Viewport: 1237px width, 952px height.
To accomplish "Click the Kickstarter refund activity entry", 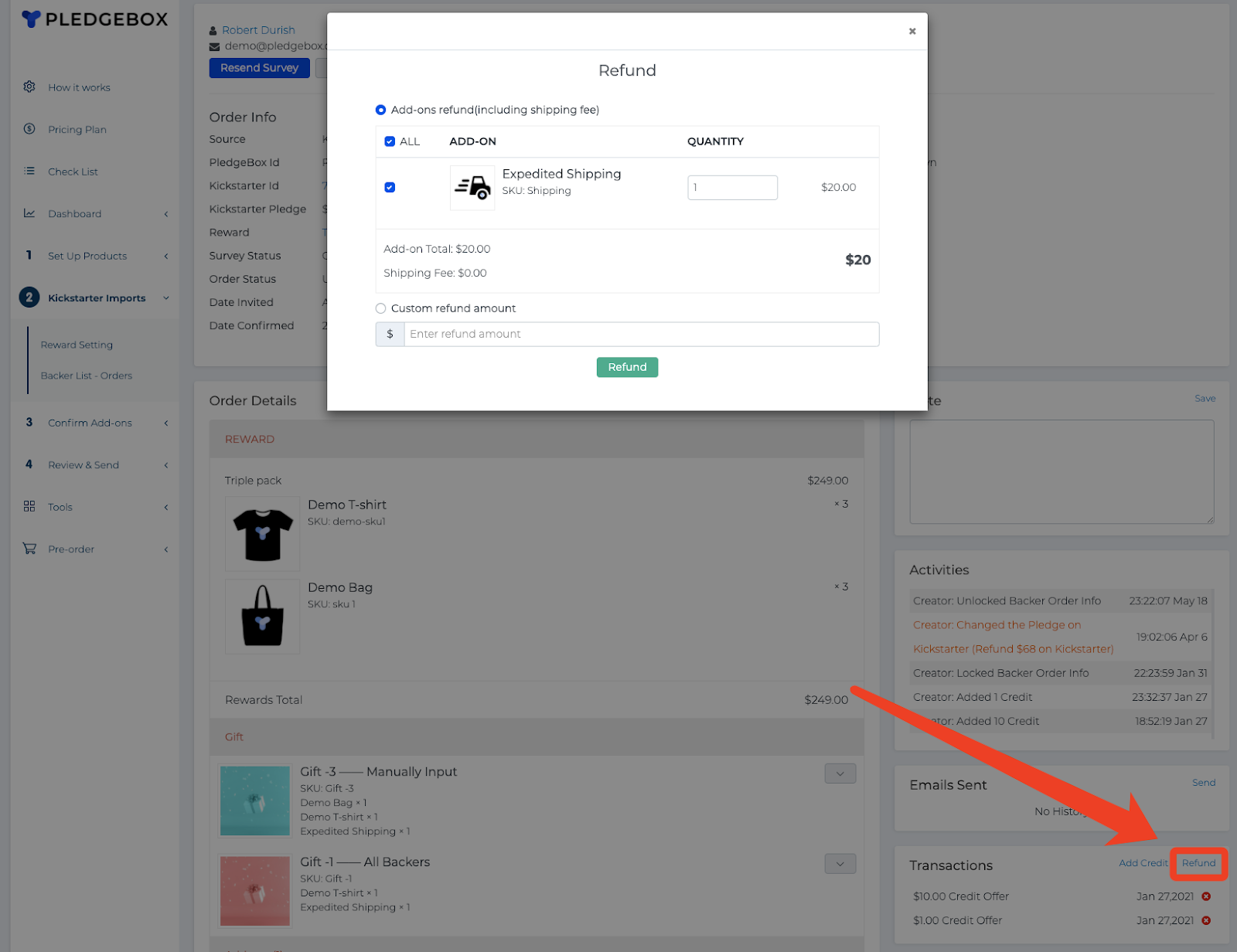I will (x=1014, y=637).
